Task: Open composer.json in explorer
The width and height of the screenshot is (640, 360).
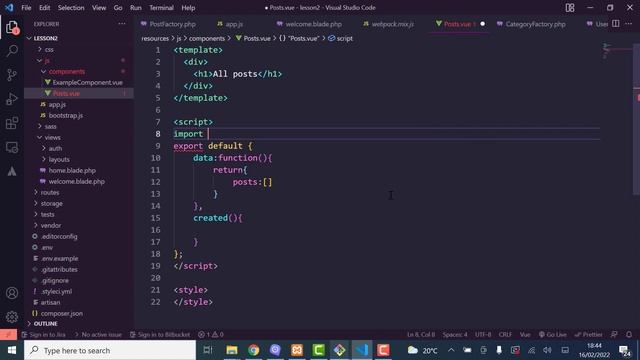Action: [61, 313]
